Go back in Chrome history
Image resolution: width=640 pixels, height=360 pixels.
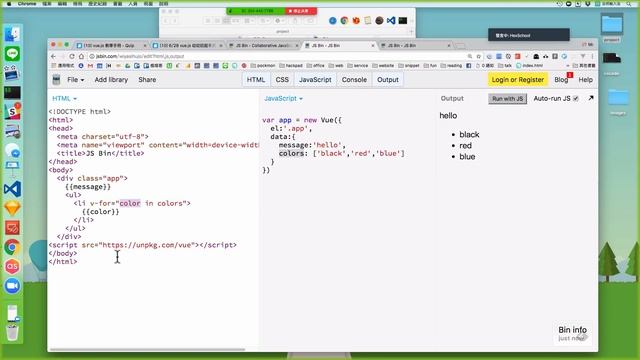[x=53, y=56]
